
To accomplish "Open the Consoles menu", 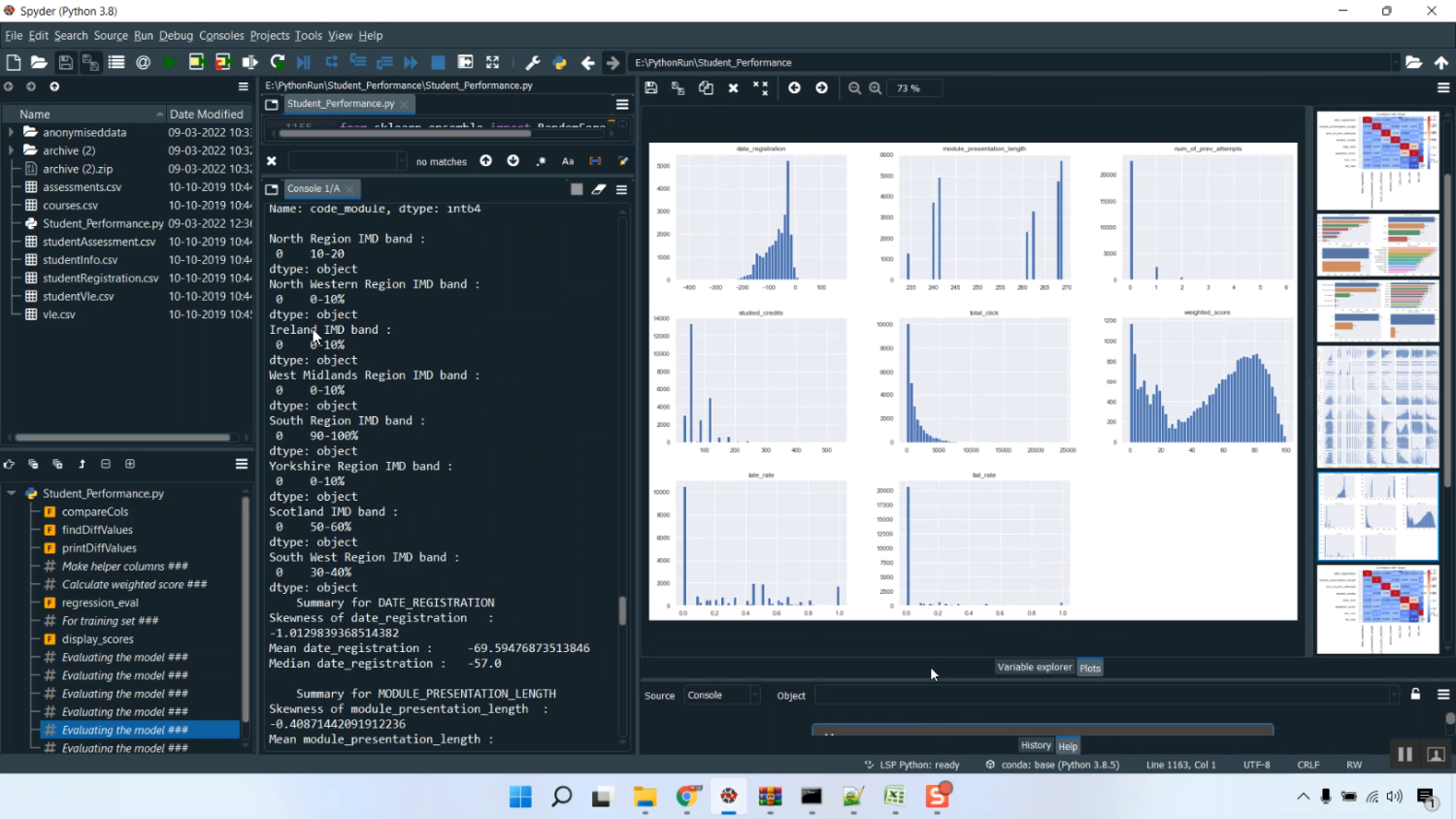I will point(221,35).
